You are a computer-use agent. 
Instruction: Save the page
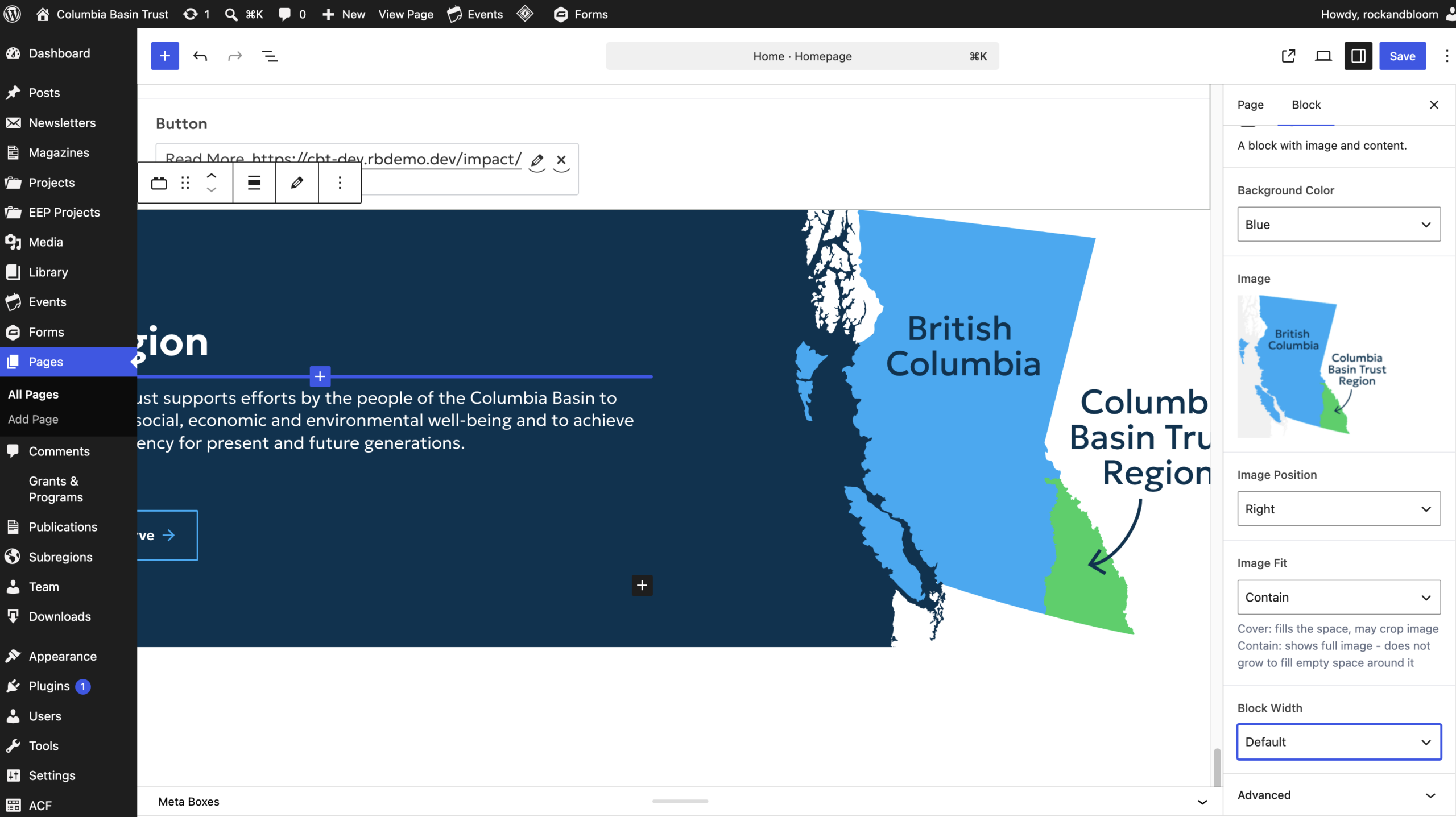1402,56
